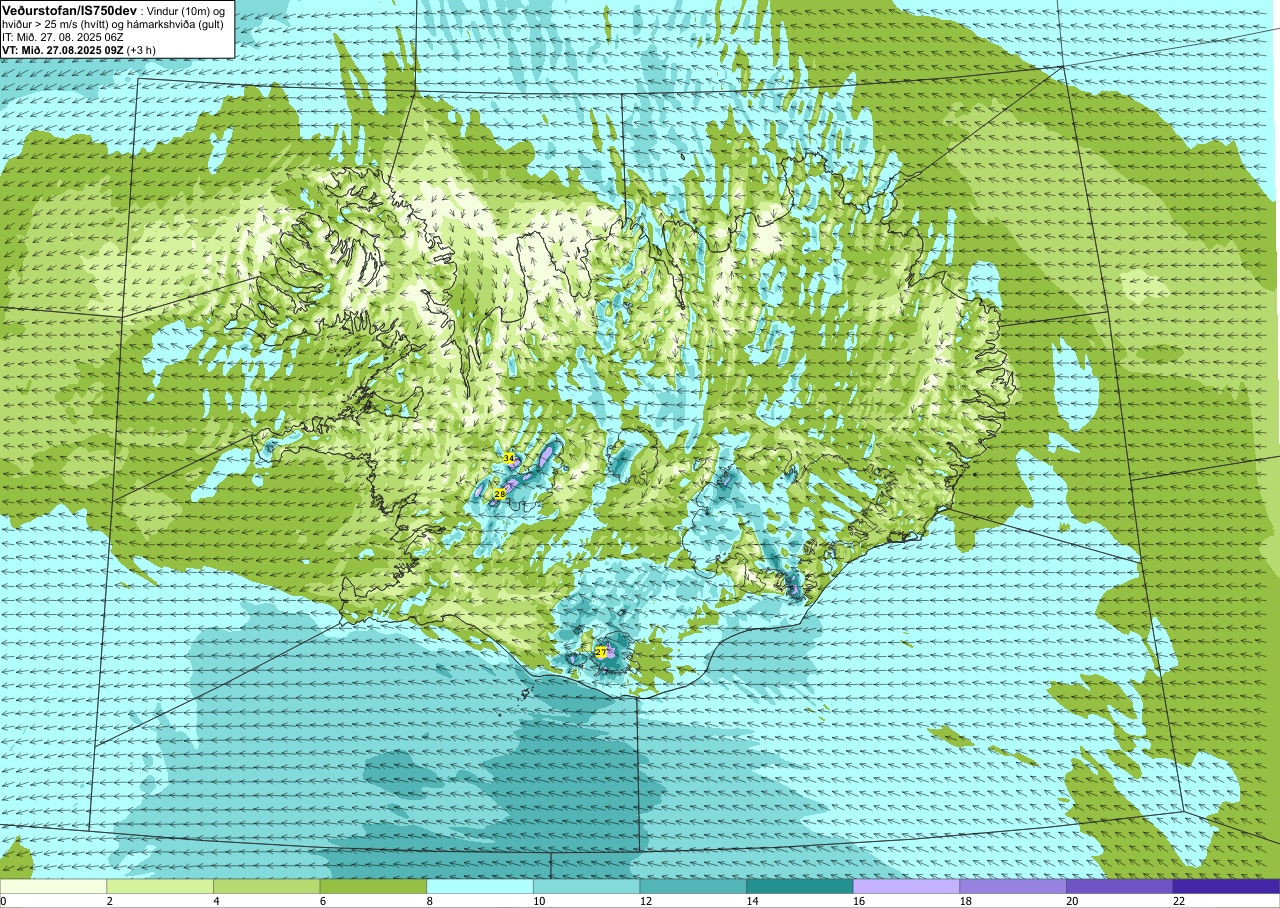The height and width of the screenshot is (908, 1280).
Task: Pick the light yellow-green 2–4 m/s swatch
Action: tap(160, 886)
